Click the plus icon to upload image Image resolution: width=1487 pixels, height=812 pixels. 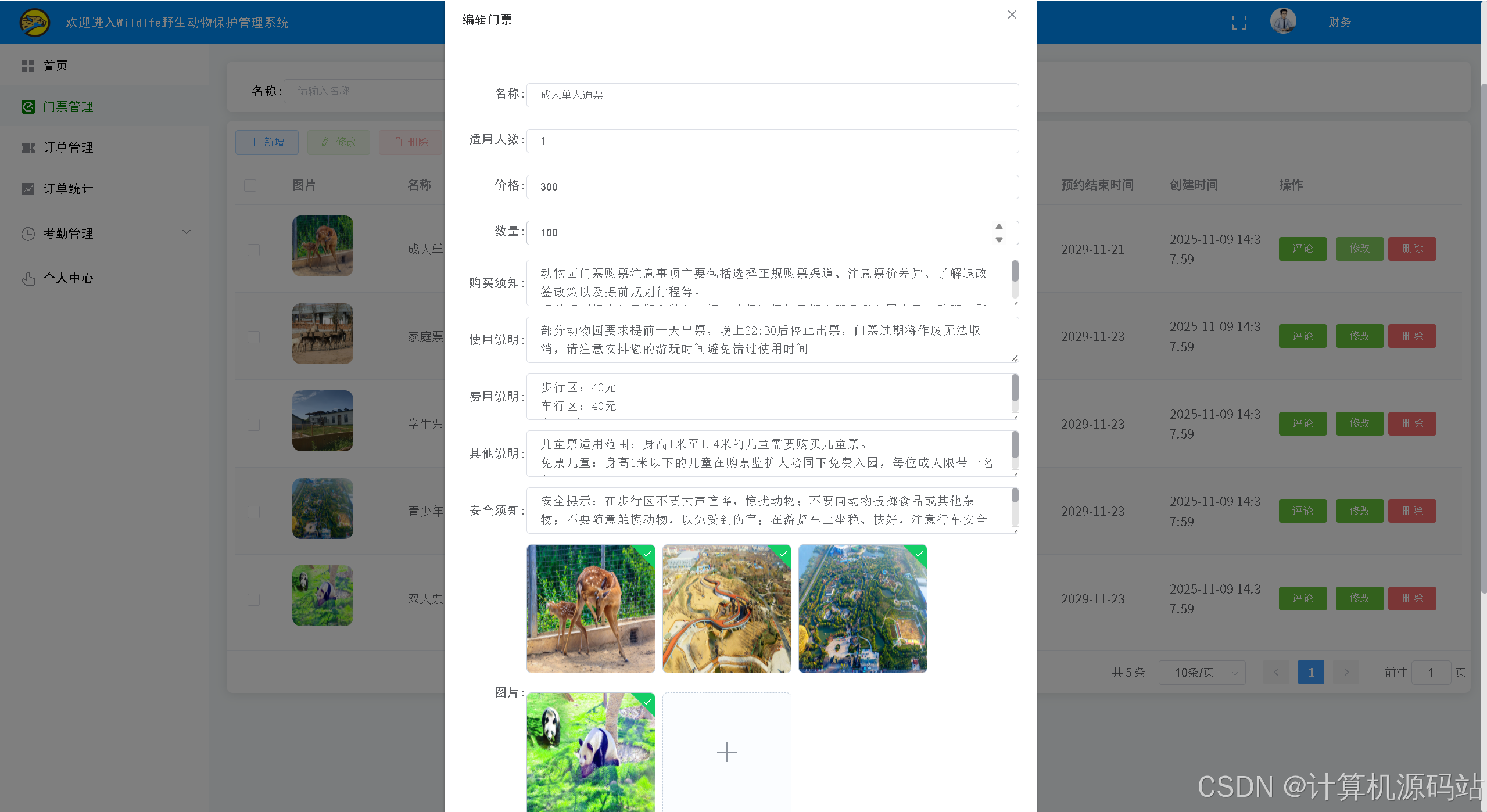726,752
